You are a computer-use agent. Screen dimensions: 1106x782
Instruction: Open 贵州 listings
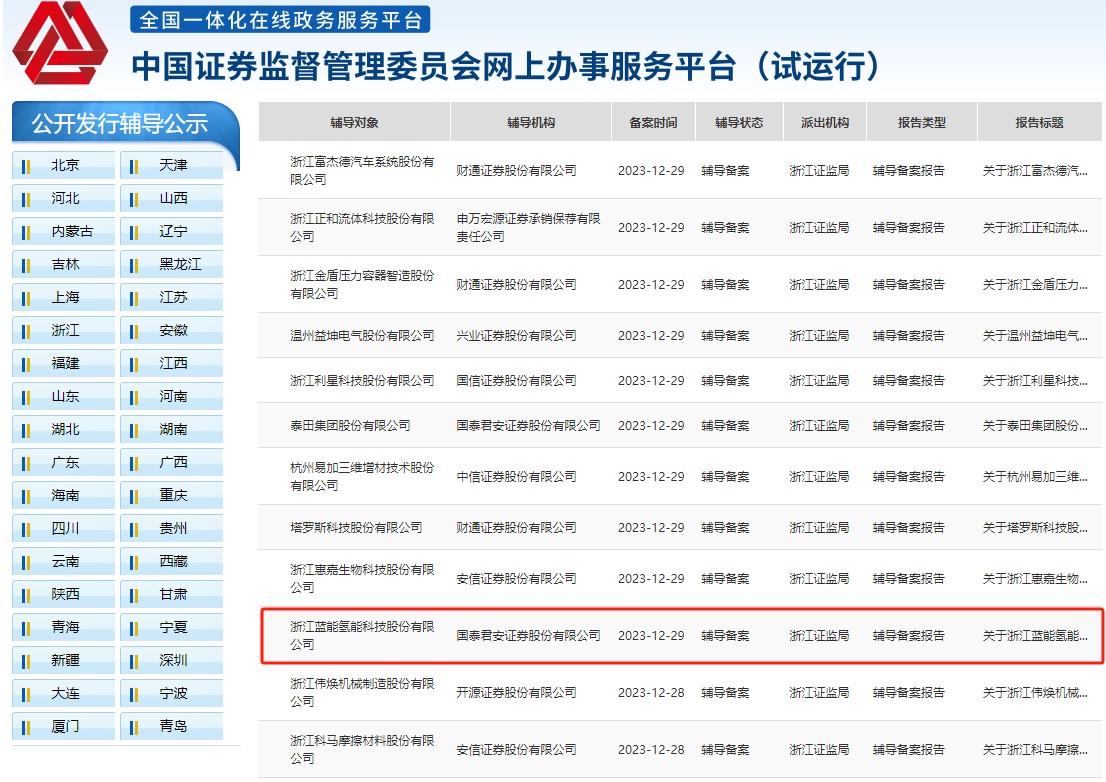[x=171, y=528]
